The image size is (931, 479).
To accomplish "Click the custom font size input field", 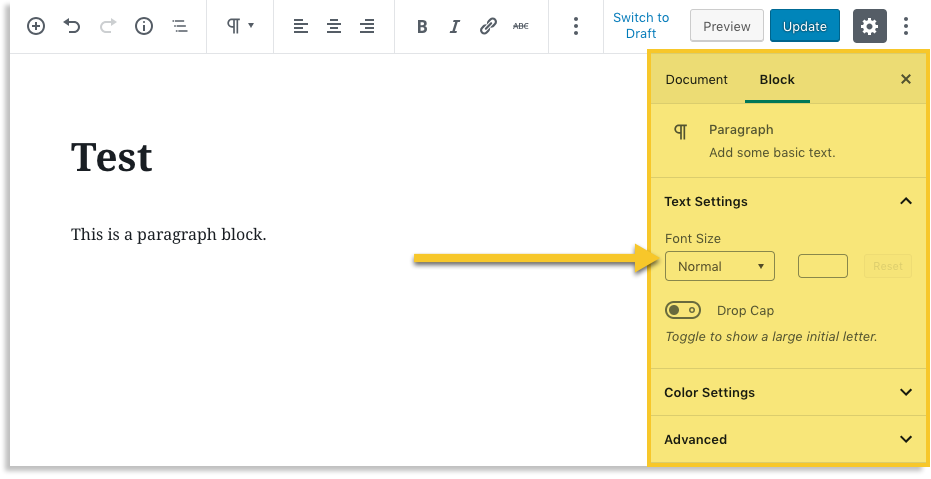I will pos(822,266).
